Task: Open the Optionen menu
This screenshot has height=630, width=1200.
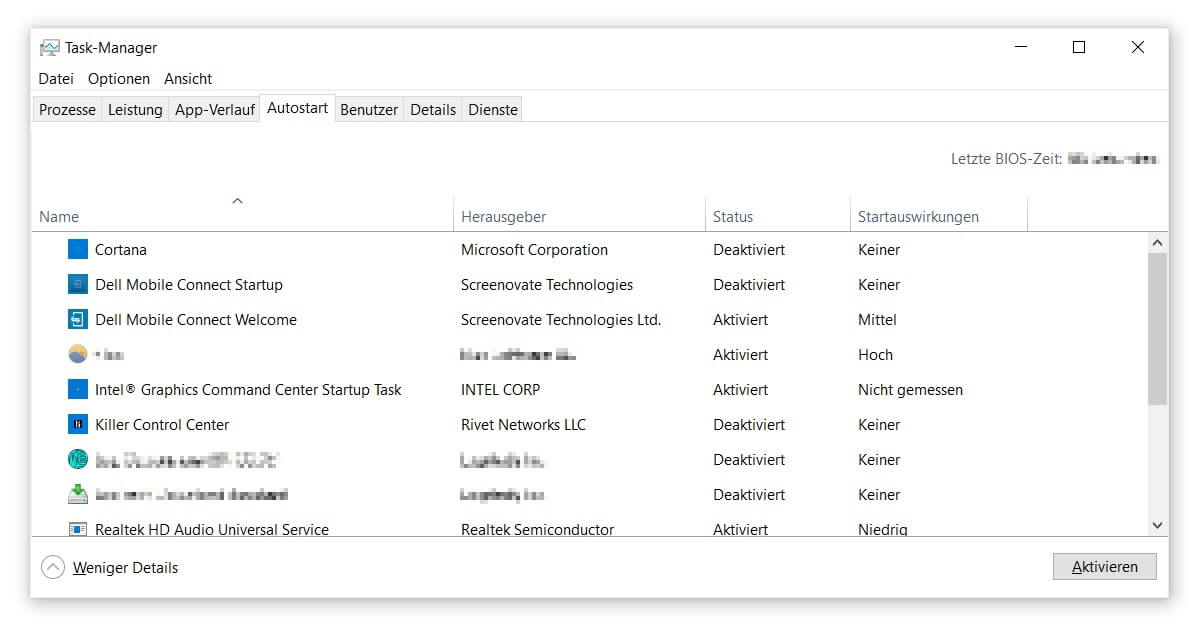Action: 119,78
